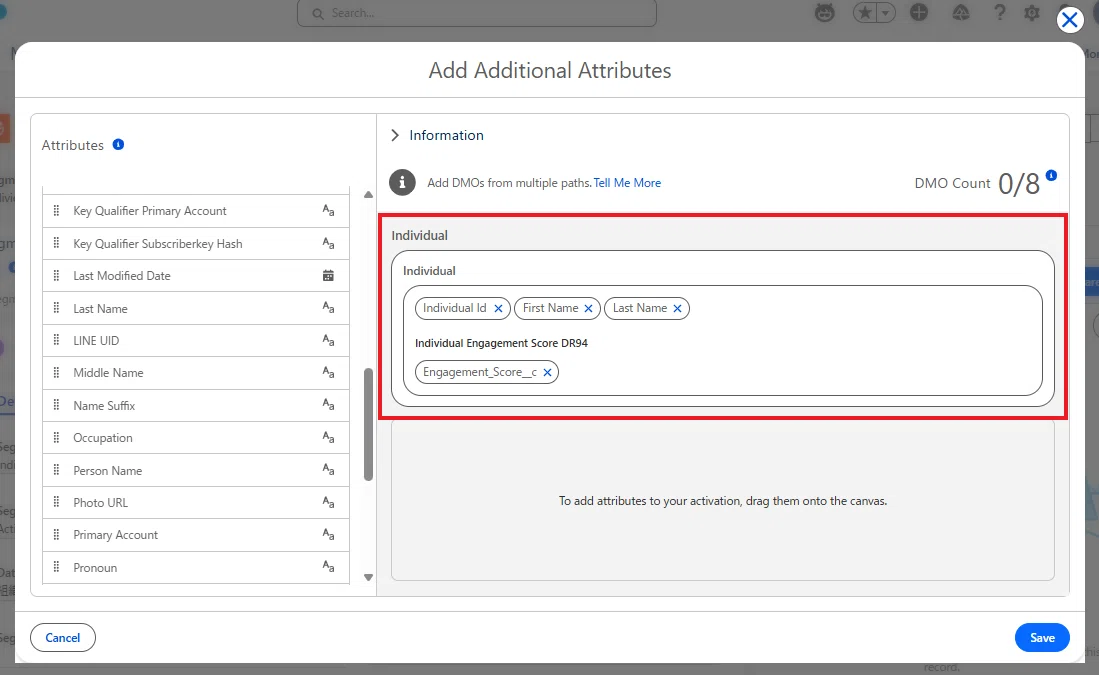Select the Person Name attribute
The image size is (1099, 675).
[196, 470]
